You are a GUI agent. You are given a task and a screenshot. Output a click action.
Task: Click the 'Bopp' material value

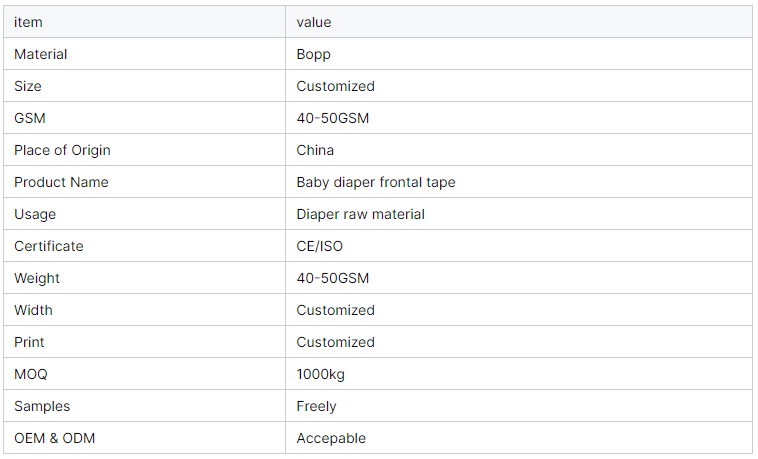point(313,54)
